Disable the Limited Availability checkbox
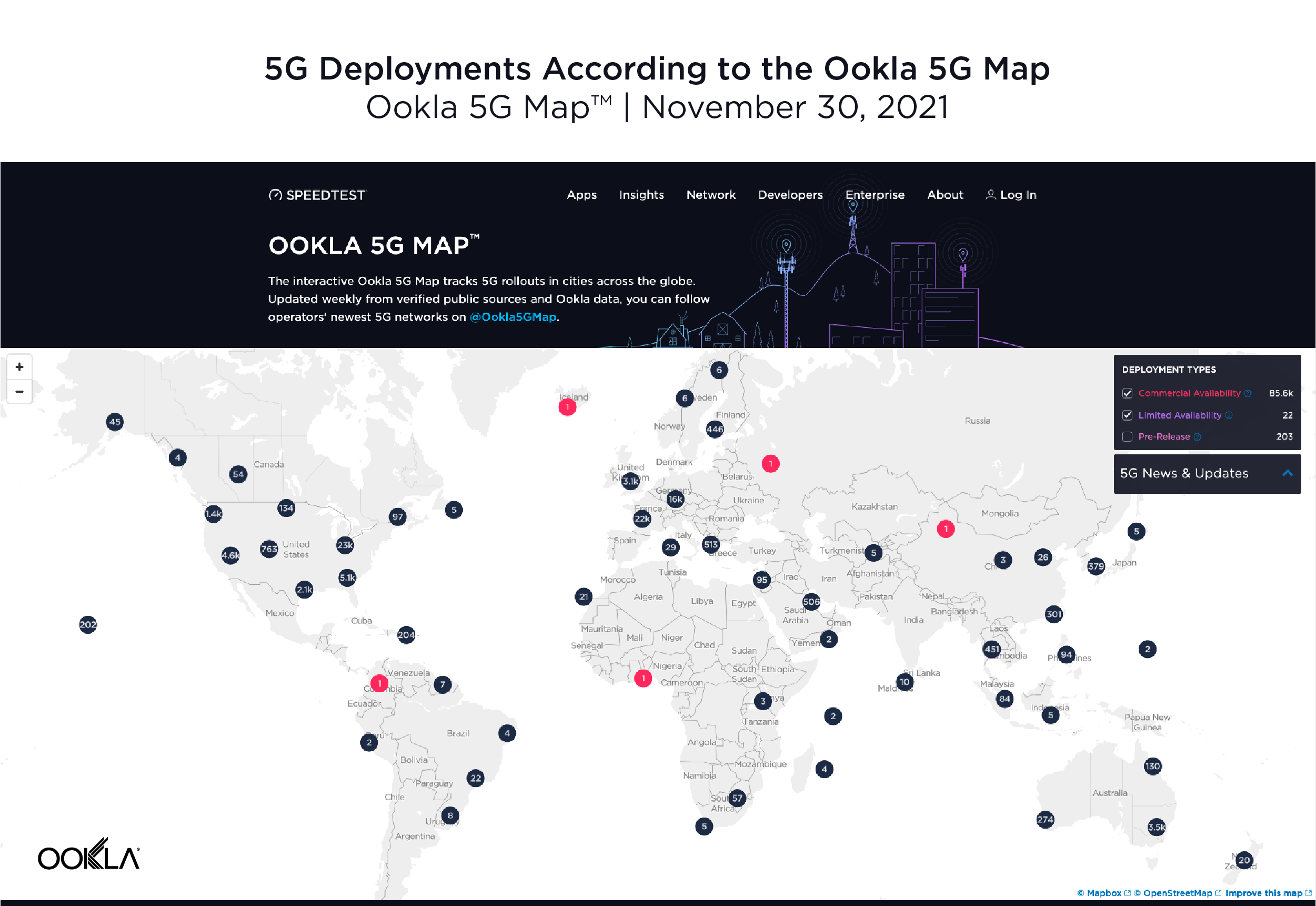 (1128, 415)
